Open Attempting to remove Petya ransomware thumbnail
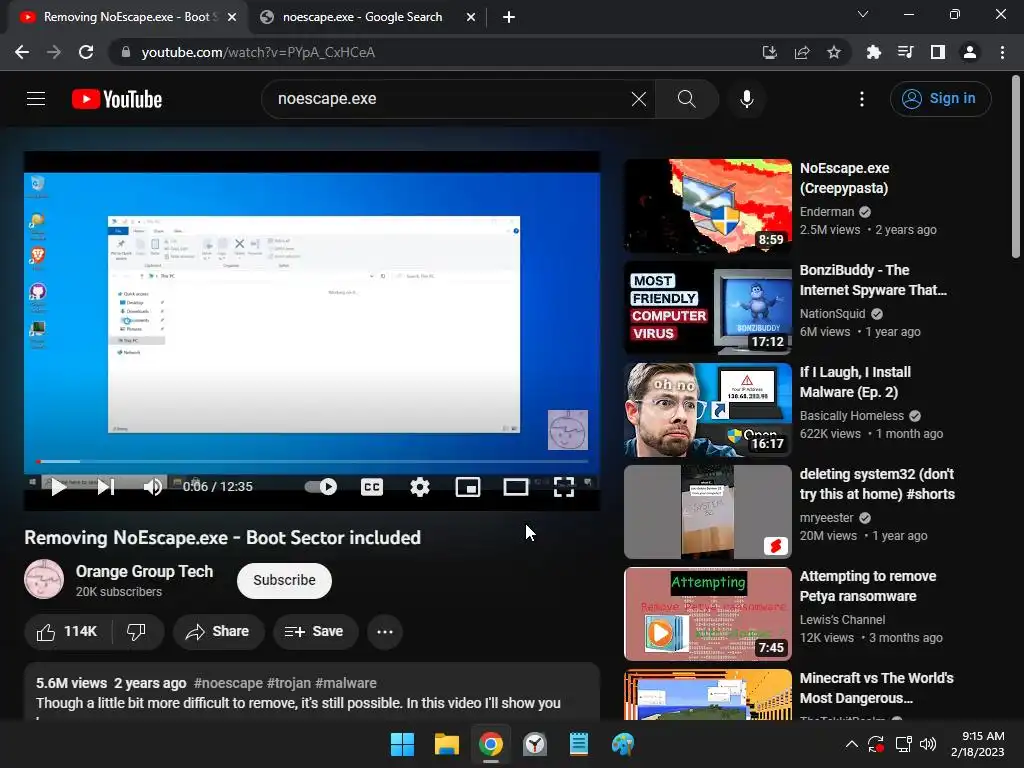Viewport: 1024px width, 768px height. 708,614
